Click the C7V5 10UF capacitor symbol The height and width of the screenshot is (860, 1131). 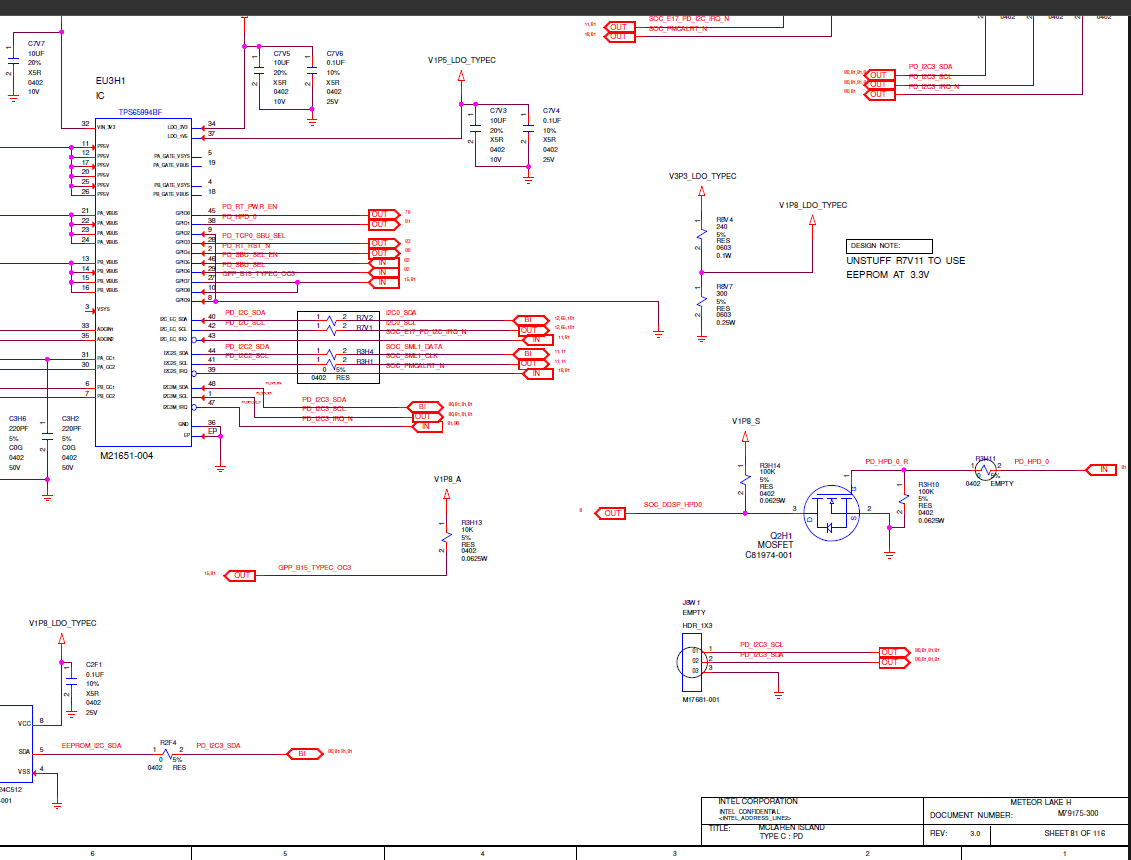click(259, 71)
